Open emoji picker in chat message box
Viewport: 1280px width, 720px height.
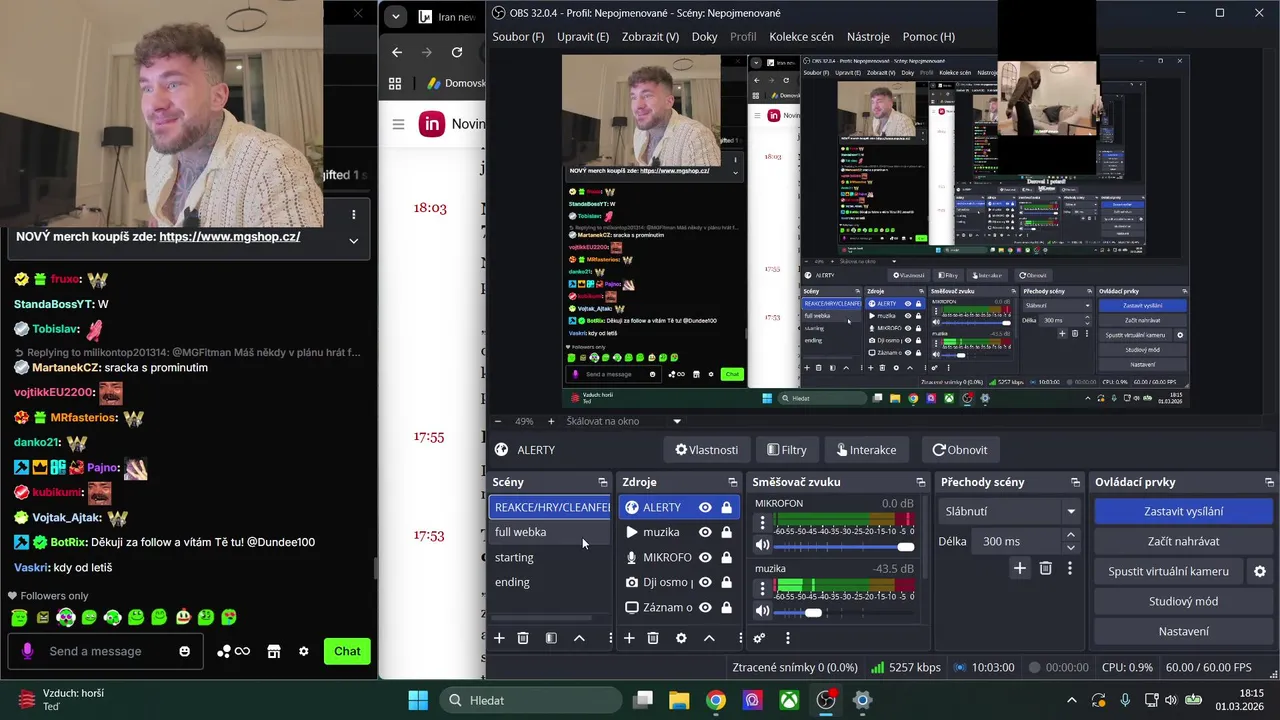pyautogui.click(x=184, y=651)
